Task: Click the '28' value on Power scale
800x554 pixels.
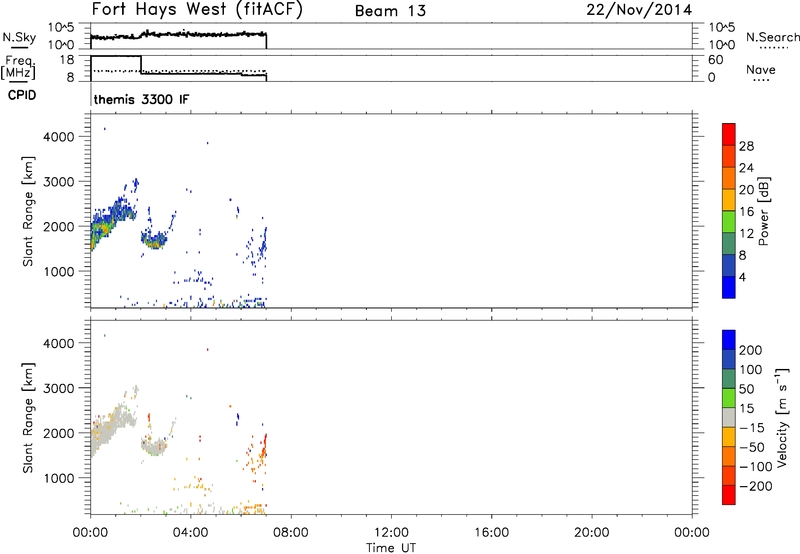Action: pos(746,146)
